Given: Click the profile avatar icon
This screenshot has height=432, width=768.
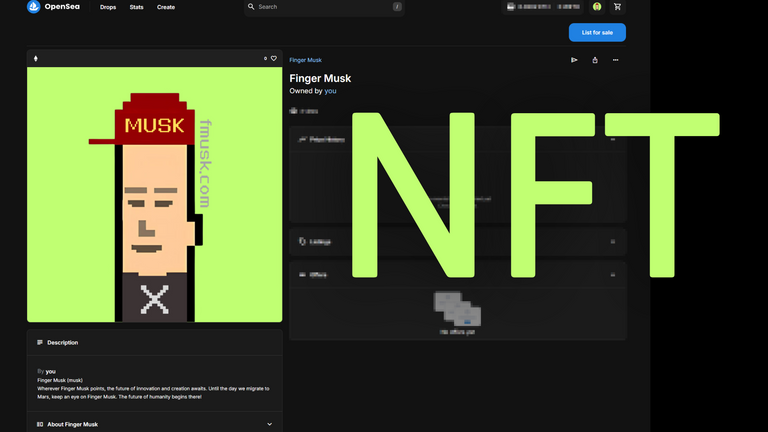Looking at the screenshot, I should coord(597,7).
